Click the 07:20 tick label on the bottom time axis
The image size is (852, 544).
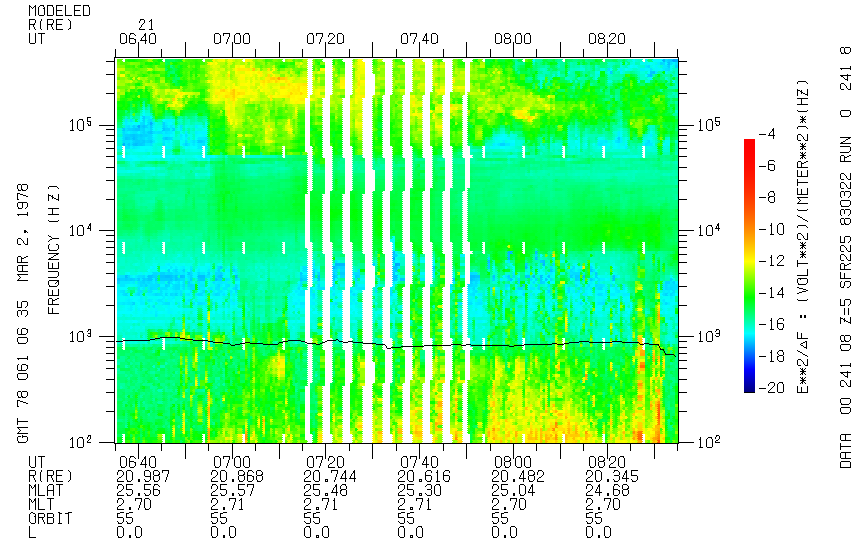(324, 462)
